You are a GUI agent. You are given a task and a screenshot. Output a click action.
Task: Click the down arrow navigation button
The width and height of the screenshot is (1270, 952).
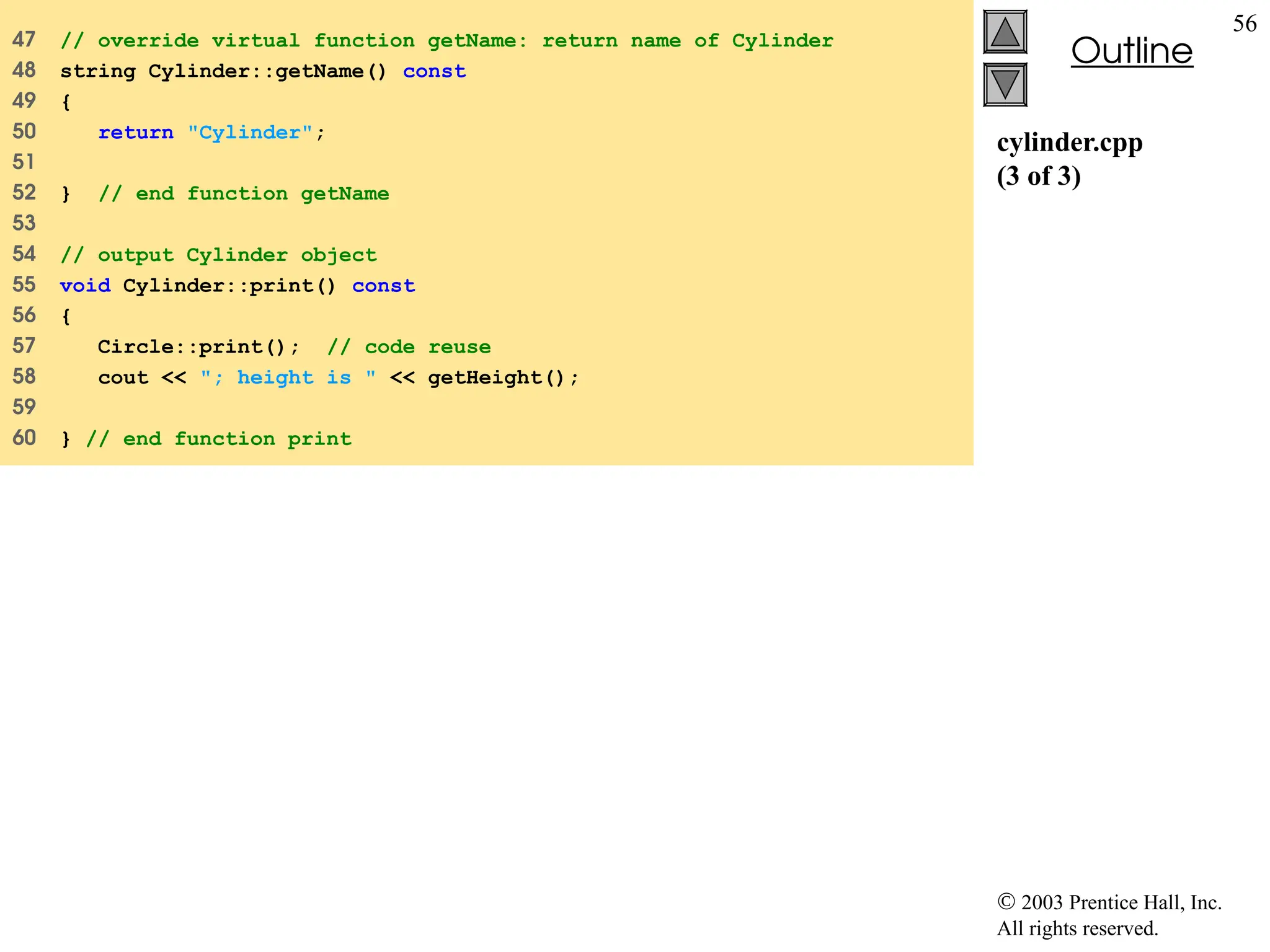[x=1005, y=84]
